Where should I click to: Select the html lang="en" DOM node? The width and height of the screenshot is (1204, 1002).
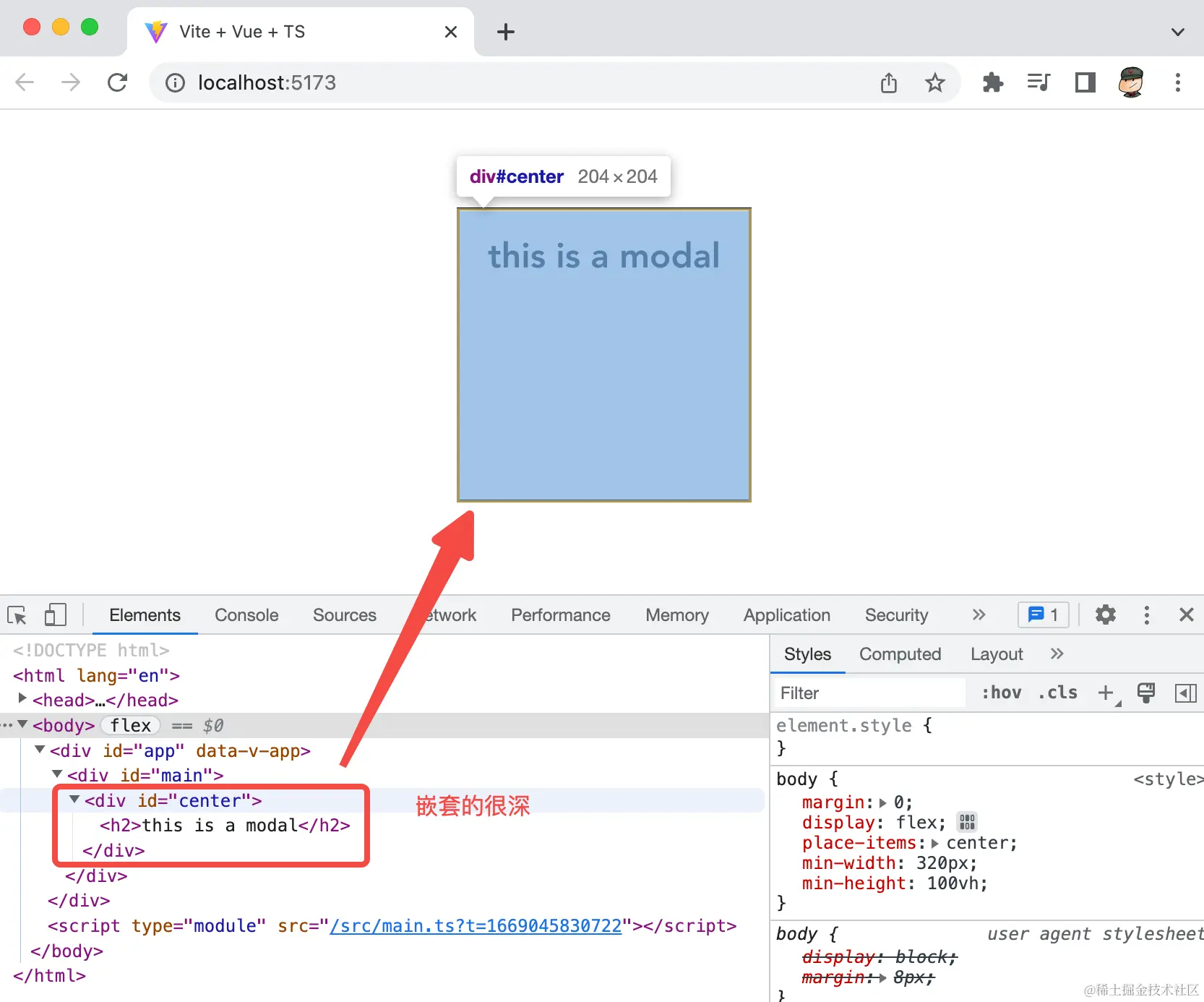coord(96,676)
